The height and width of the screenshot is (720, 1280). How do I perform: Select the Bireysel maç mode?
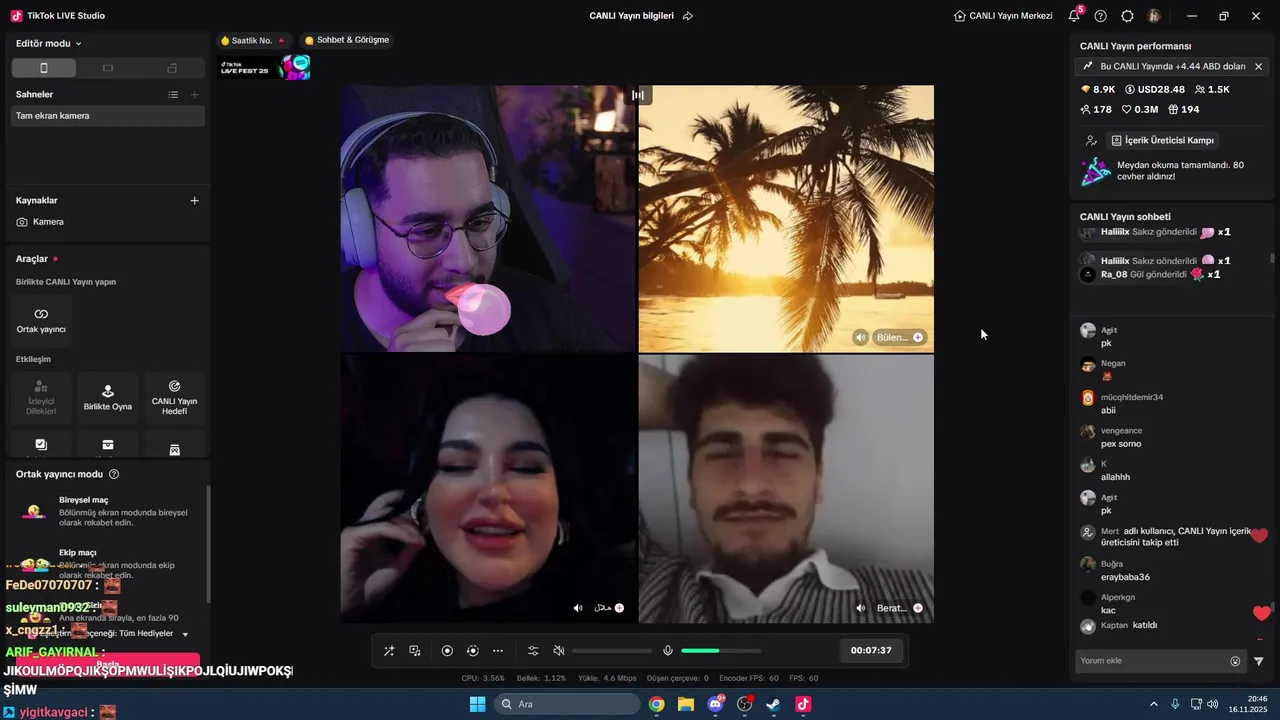pos(108,511)
